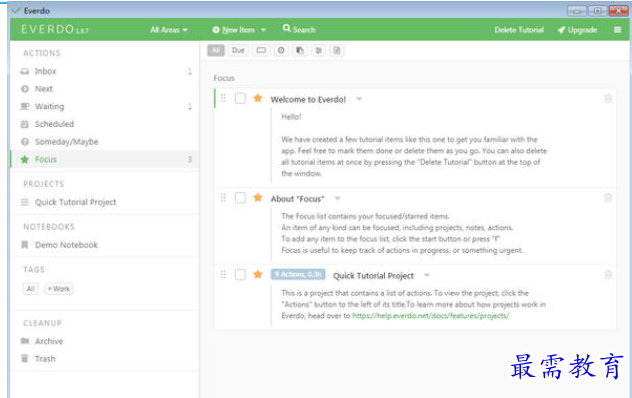Click the notes filter icon in filter bar

(337, 50)
